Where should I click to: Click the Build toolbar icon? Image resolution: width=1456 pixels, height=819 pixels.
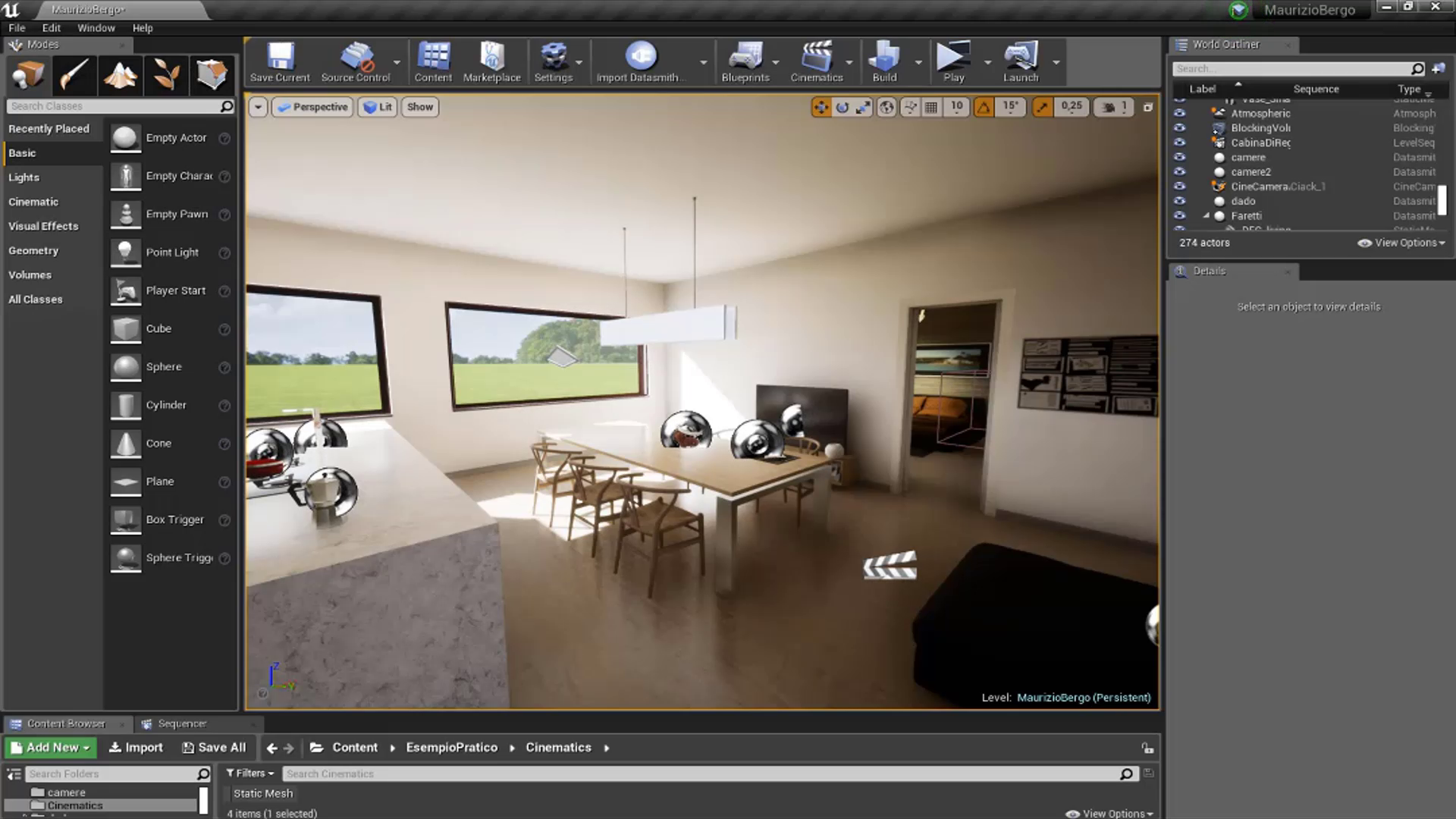(x=884, y=61)
